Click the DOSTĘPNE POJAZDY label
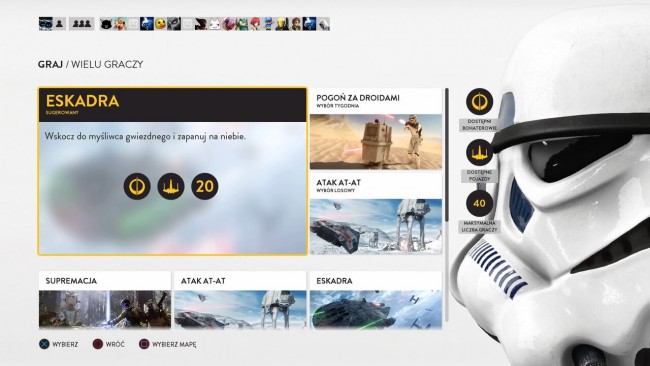Viewport: 650px width, 366px height. coord(479,175)
